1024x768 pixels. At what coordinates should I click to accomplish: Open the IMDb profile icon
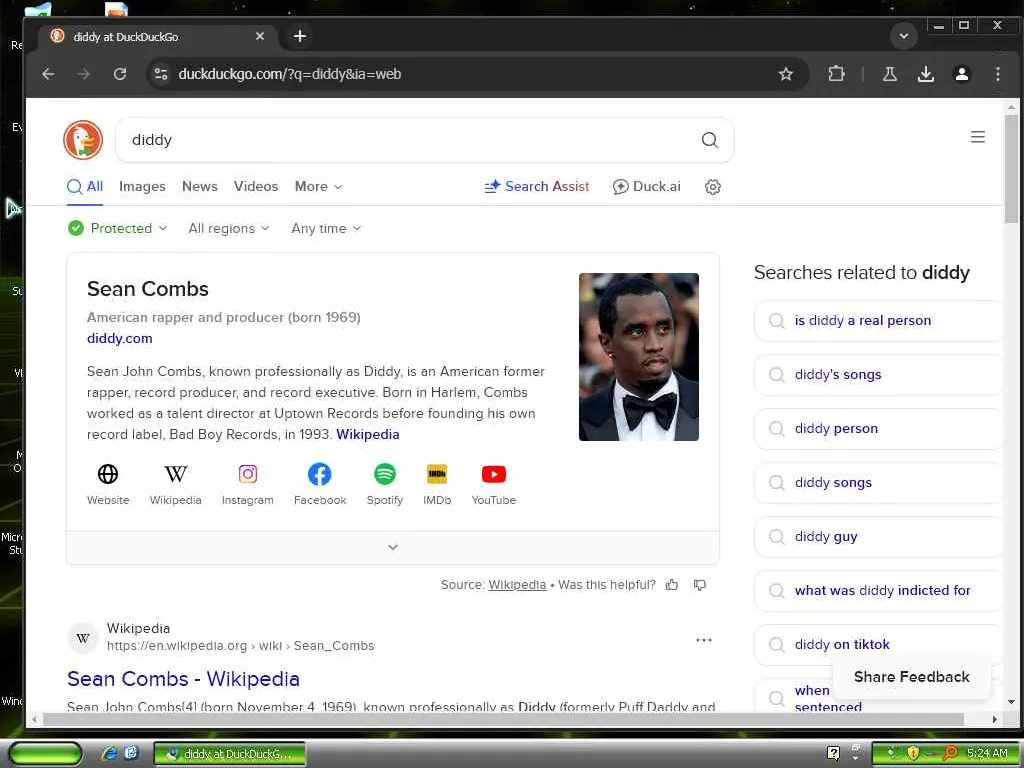(437, 474)
